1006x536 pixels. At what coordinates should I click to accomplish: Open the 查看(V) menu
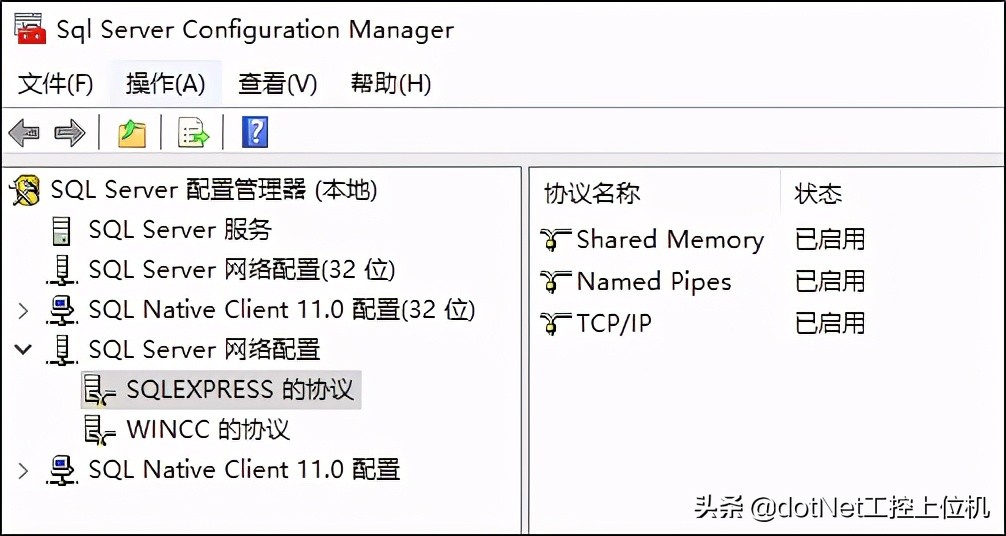click(x=277, y=84)
